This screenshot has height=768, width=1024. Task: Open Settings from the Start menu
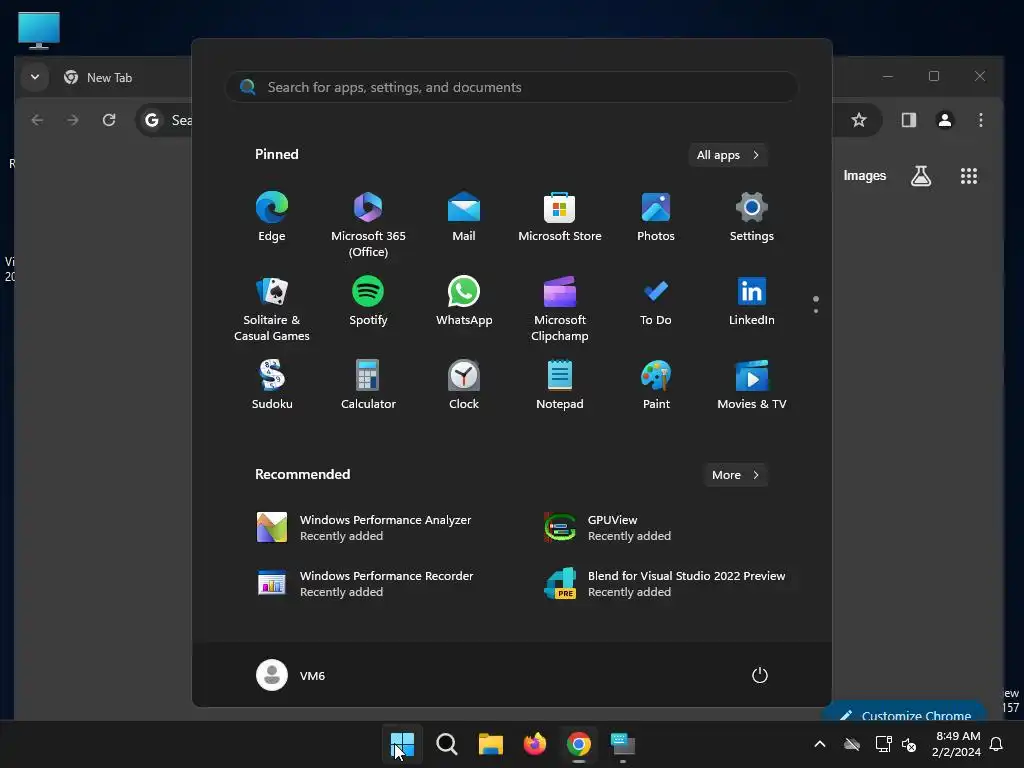[752, 217]
